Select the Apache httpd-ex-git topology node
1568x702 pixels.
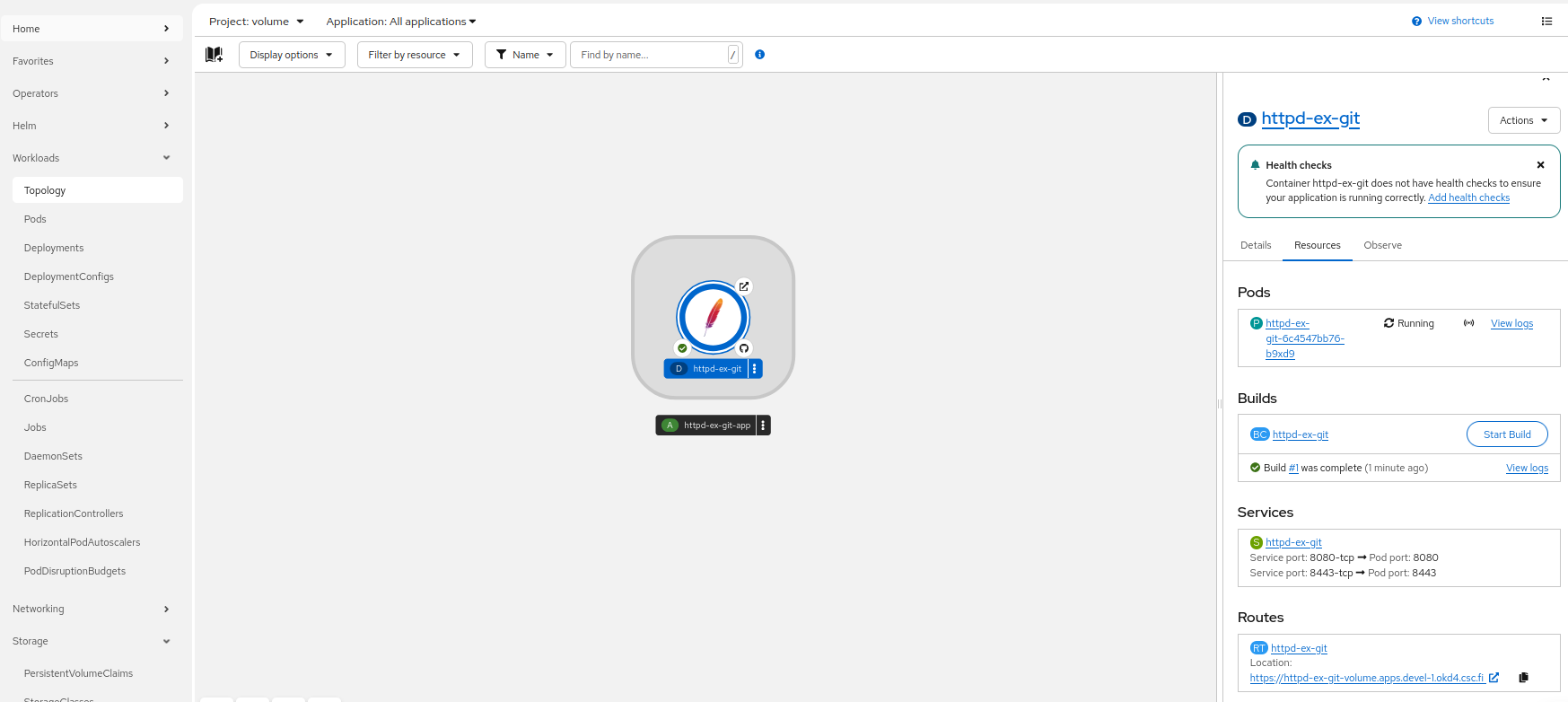713,317
